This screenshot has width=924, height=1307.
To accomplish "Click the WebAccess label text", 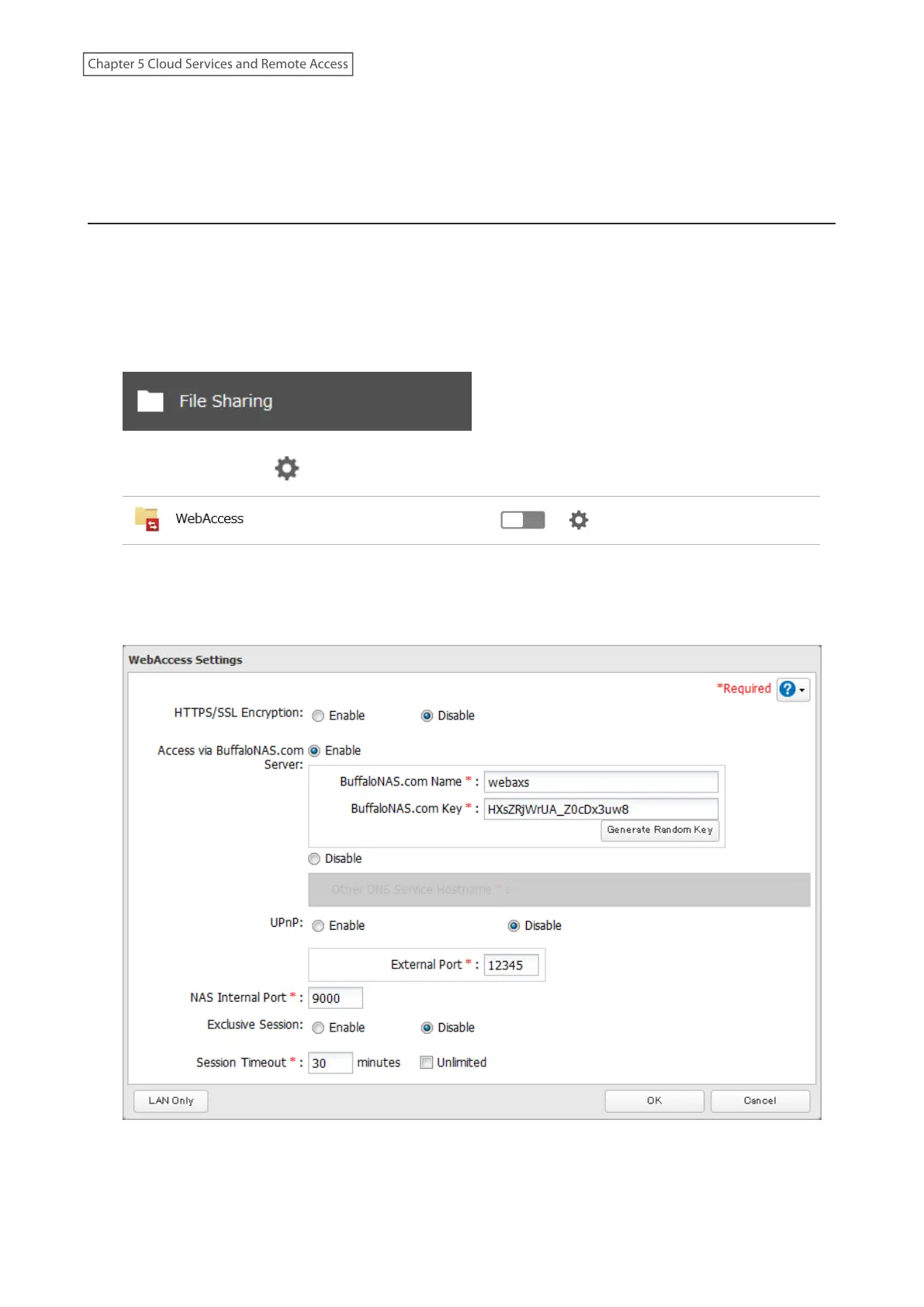I will point(209,518).
